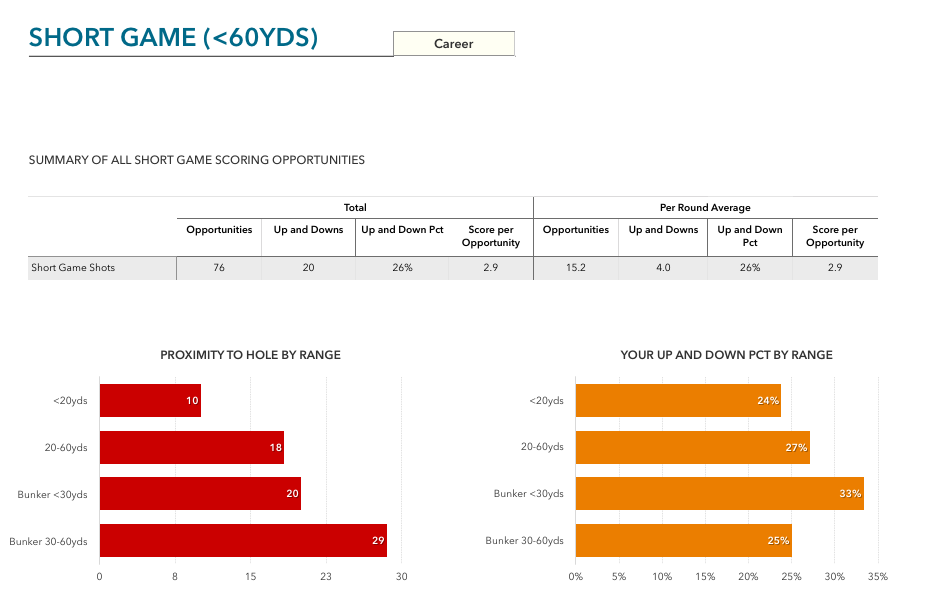Click the Short Game (<60YDS) page heading
941x605 pixels.
(173, 38)
